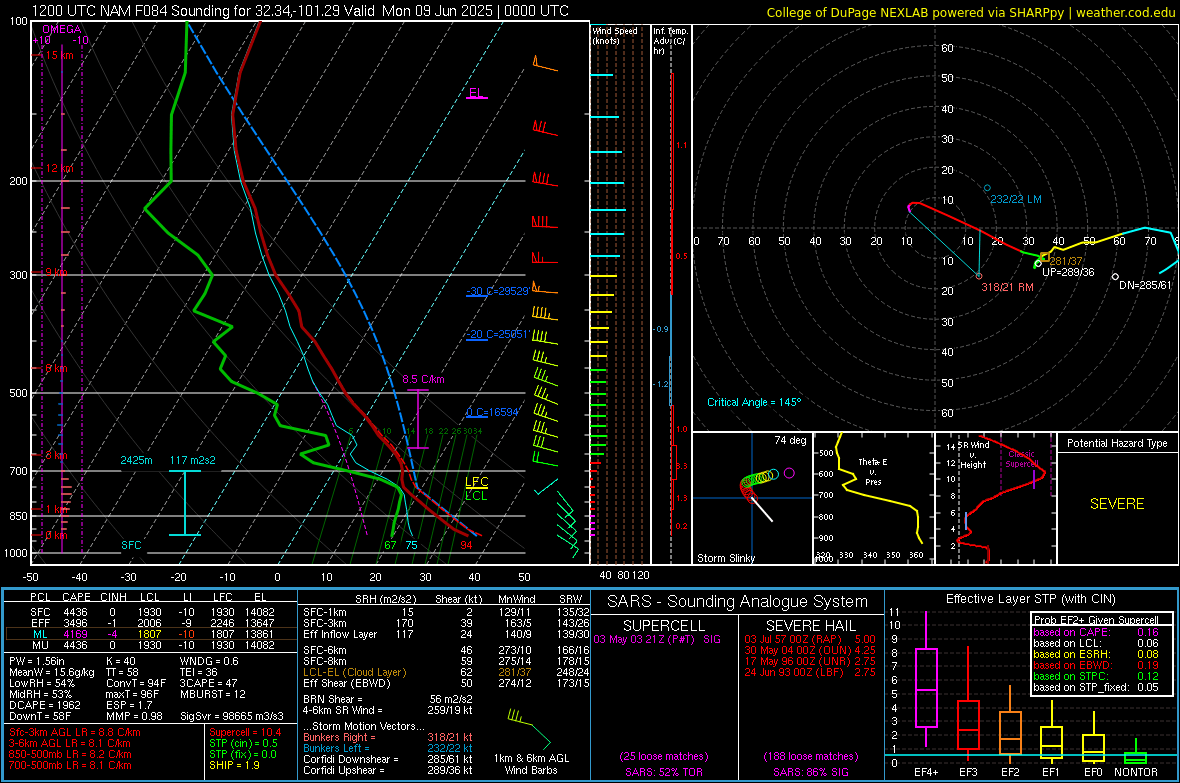The height and width of the screenshot is (783, 1180).
Task: Click the 2425m inflow layer label
Action: [136, 460]
